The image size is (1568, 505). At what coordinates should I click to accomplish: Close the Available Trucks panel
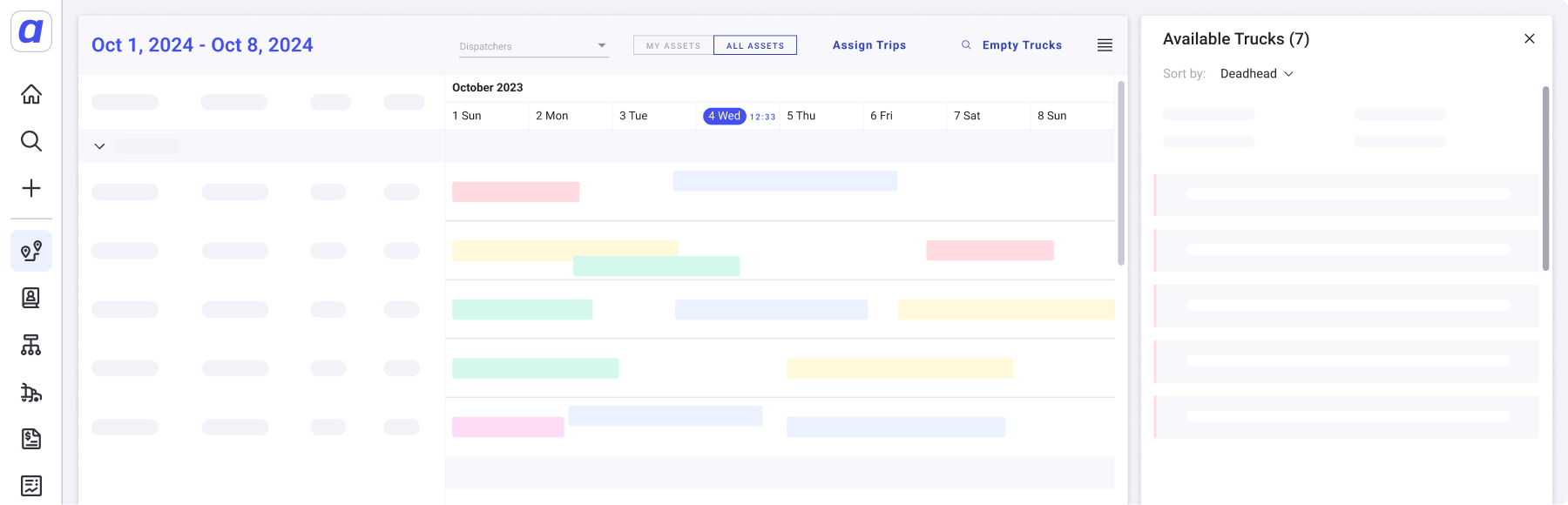coord(1530,38)
